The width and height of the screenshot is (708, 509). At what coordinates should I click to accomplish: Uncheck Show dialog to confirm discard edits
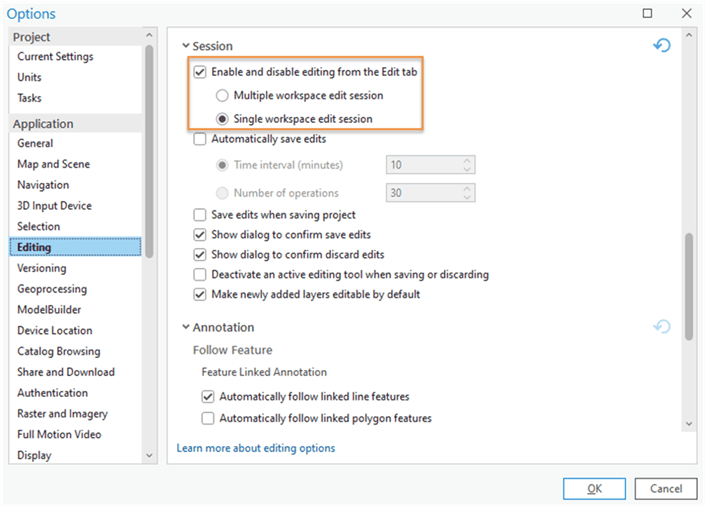click(x=200, y=255)
